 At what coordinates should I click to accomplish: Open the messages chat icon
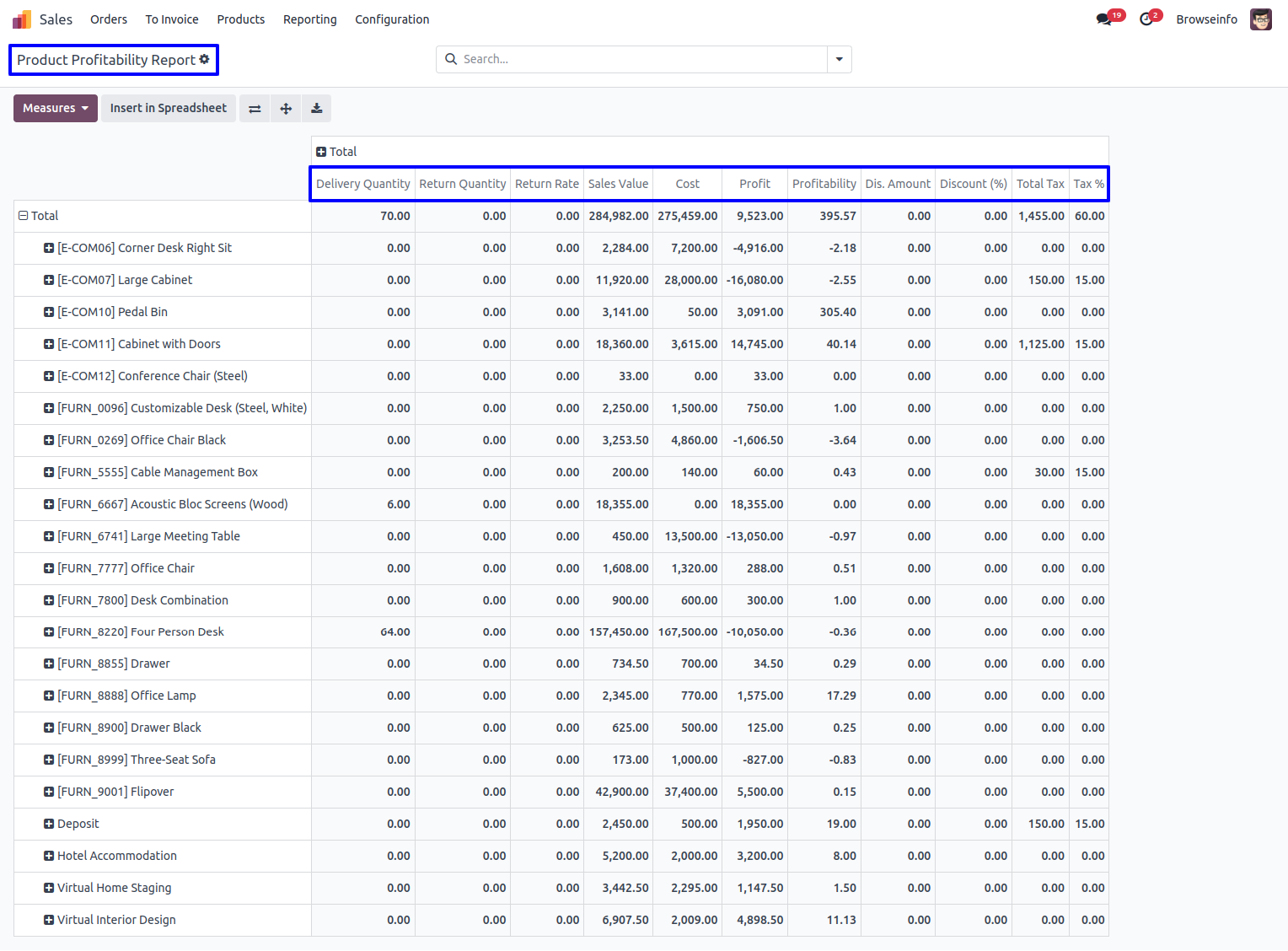(x=1104, y=19)
